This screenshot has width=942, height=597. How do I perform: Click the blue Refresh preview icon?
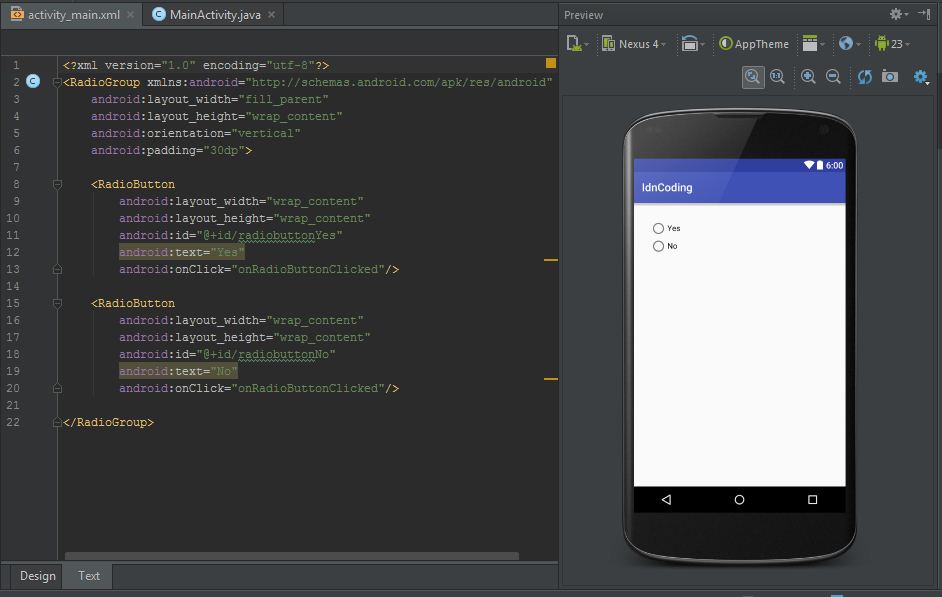click(865, 77)
